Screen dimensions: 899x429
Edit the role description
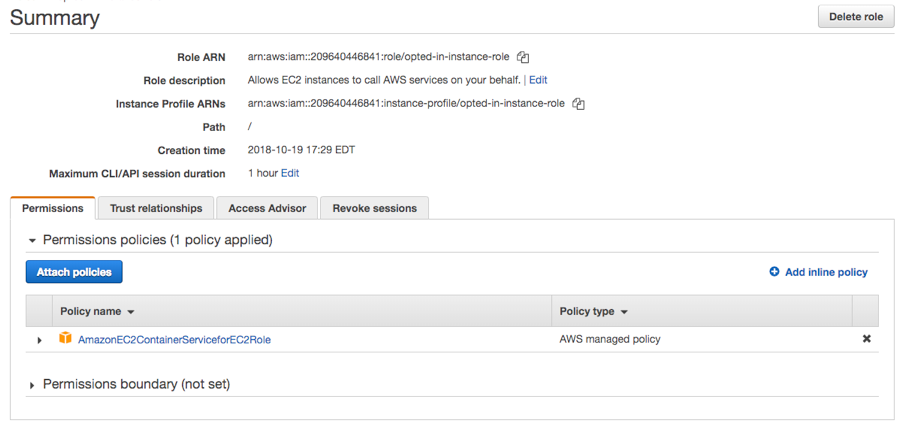[x=538, y=80]
